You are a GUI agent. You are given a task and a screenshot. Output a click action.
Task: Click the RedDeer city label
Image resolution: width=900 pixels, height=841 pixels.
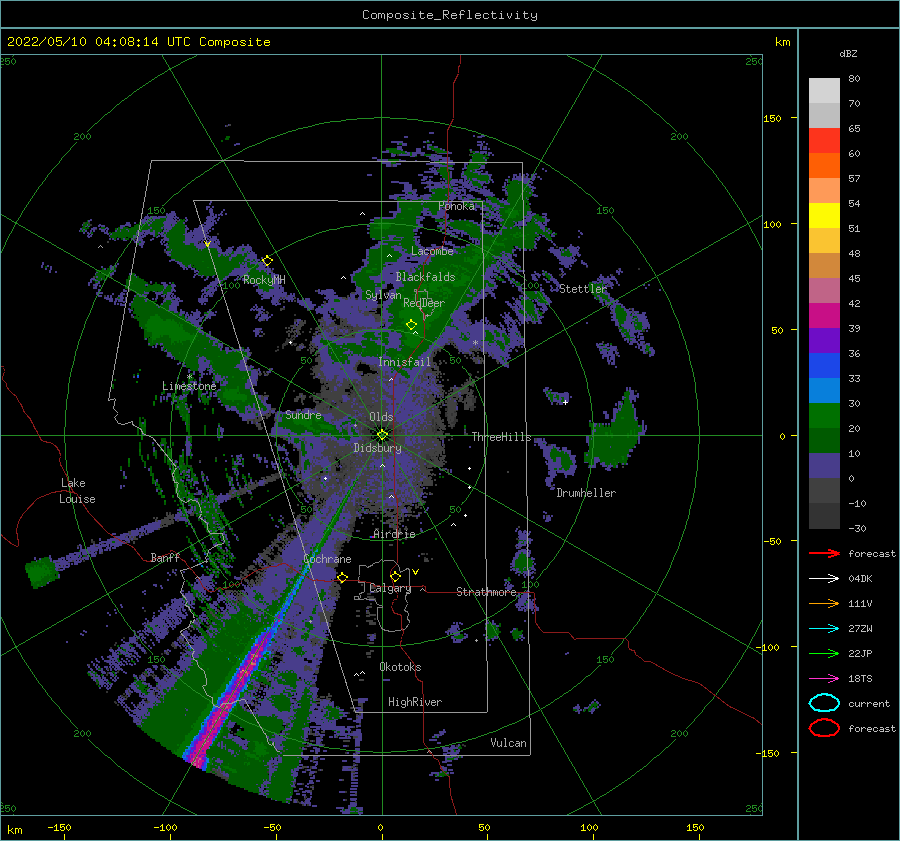(424, 303)
